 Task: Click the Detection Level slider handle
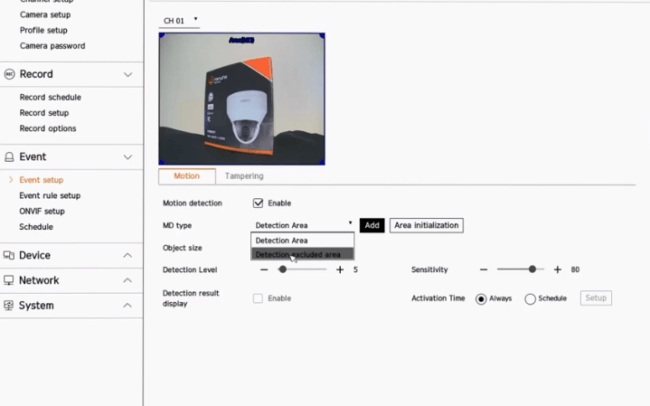tap(283, 270)
